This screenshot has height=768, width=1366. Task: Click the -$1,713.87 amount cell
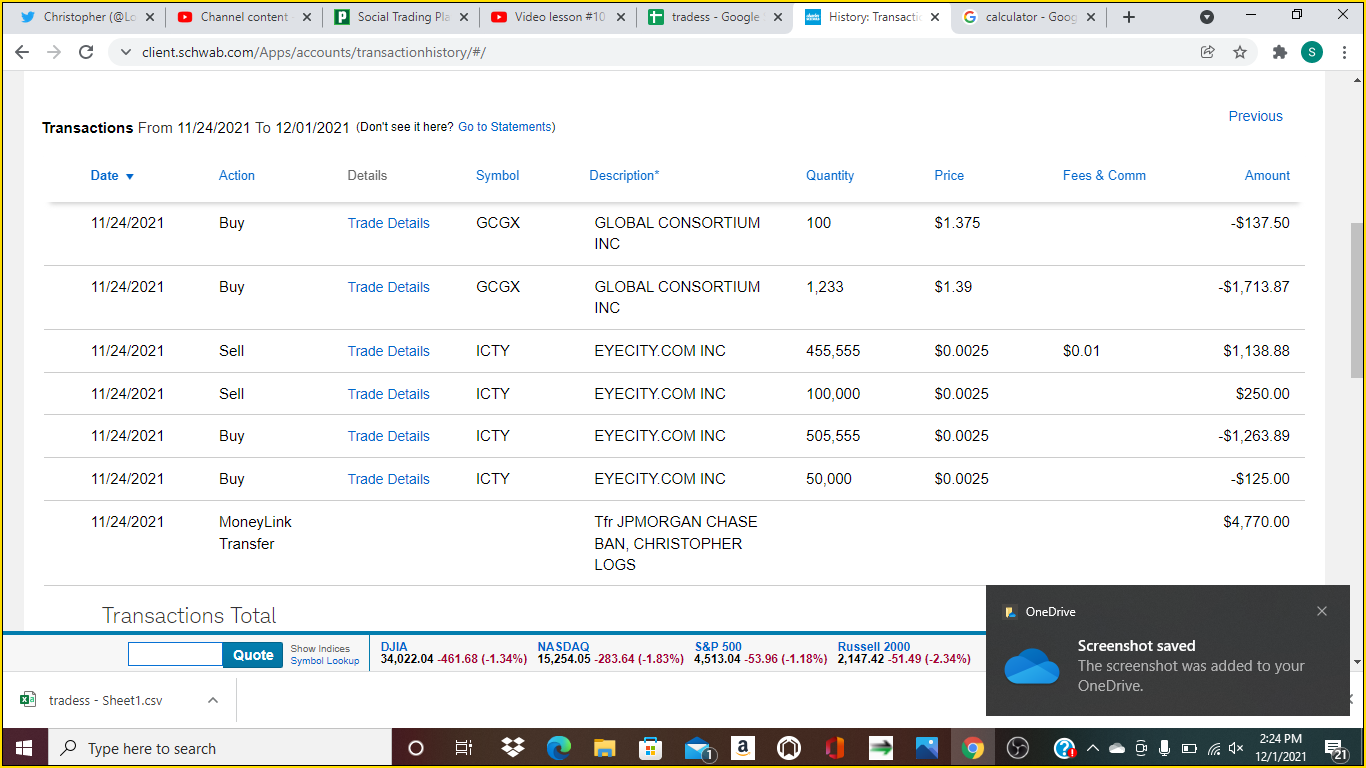[1253, 287]
